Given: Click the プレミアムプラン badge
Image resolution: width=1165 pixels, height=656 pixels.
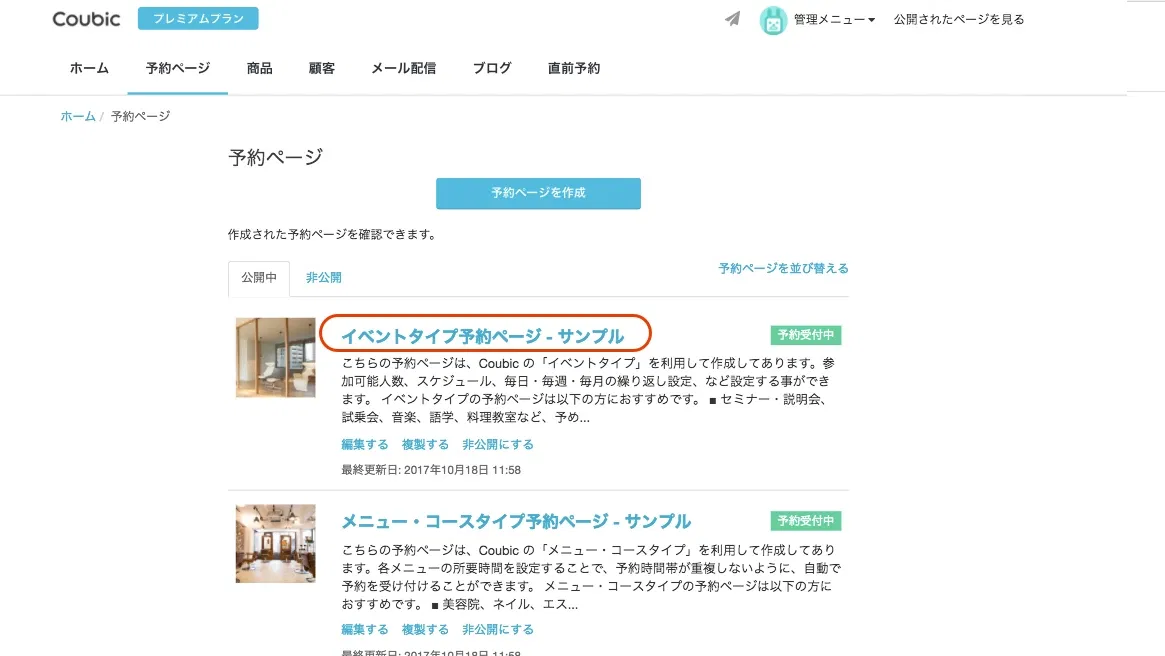Looking at the screenshot, I should [x=197, y=18].
